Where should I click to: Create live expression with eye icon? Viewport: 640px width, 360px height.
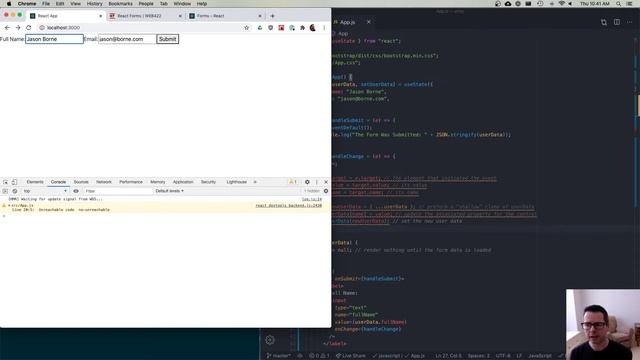(x=76, y=191)
